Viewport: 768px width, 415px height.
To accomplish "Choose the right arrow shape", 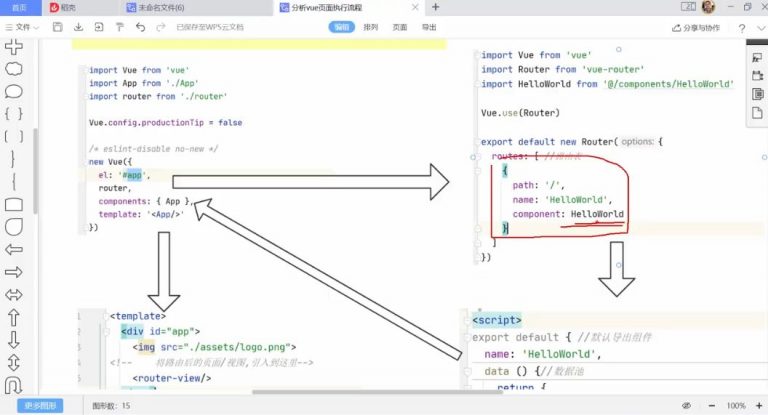I will [x=14, y=272].
